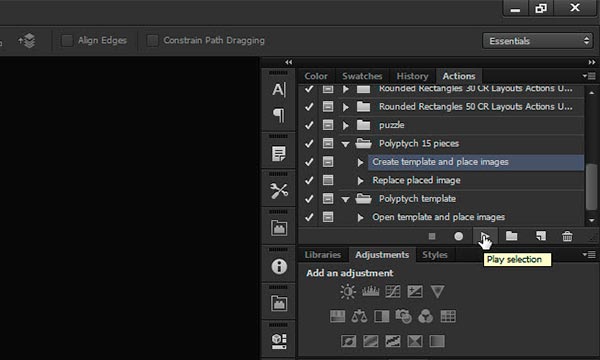Screen dimensions: 600x360
Task: Toggle checkmark for puzzle action set
Action: click(309, 125)
